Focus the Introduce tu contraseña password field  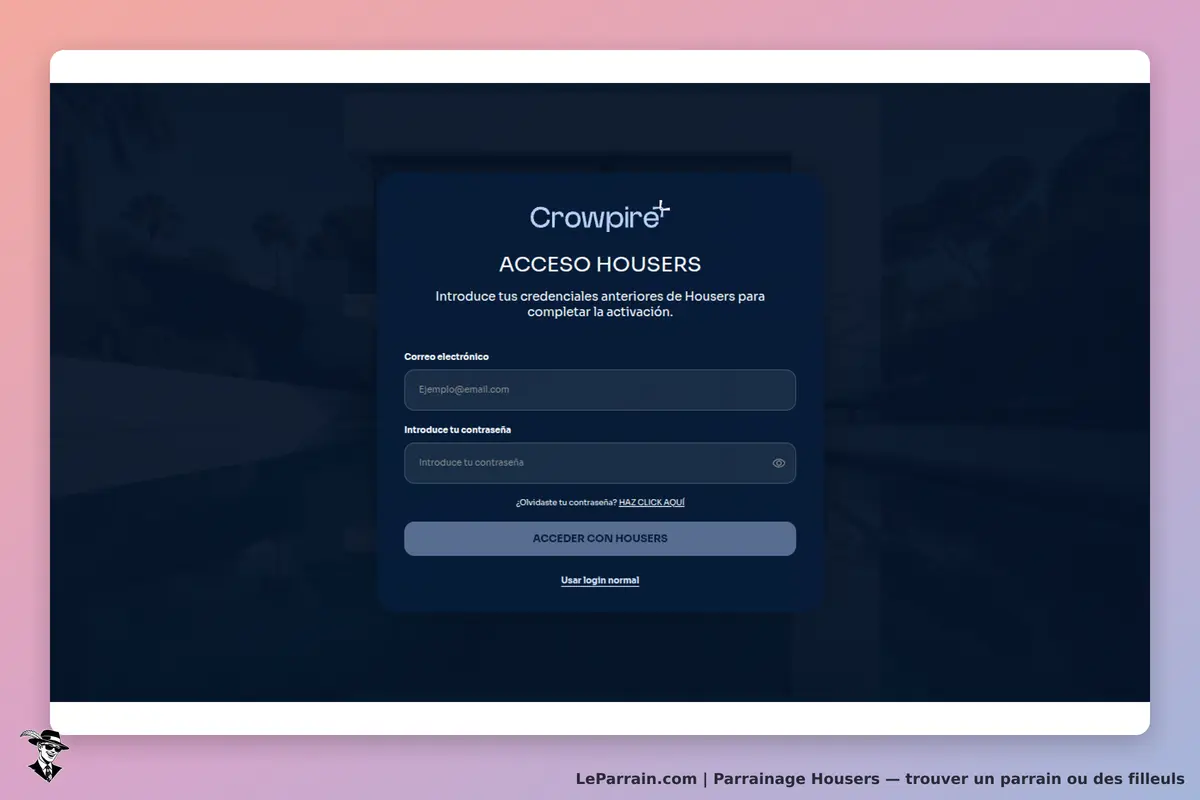[600, 463]
